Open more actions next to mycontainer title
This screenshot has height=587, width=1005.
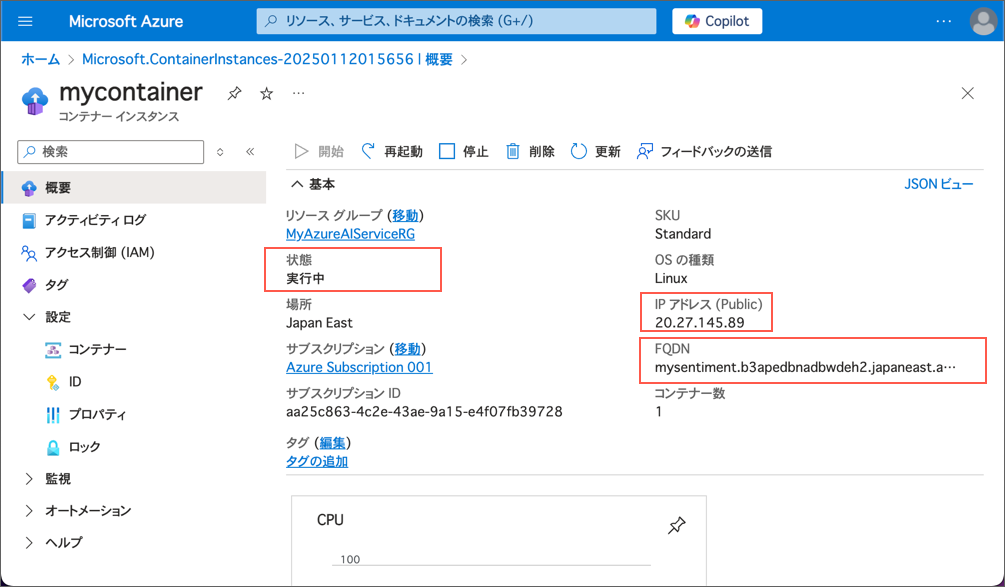tap(299, 94)
